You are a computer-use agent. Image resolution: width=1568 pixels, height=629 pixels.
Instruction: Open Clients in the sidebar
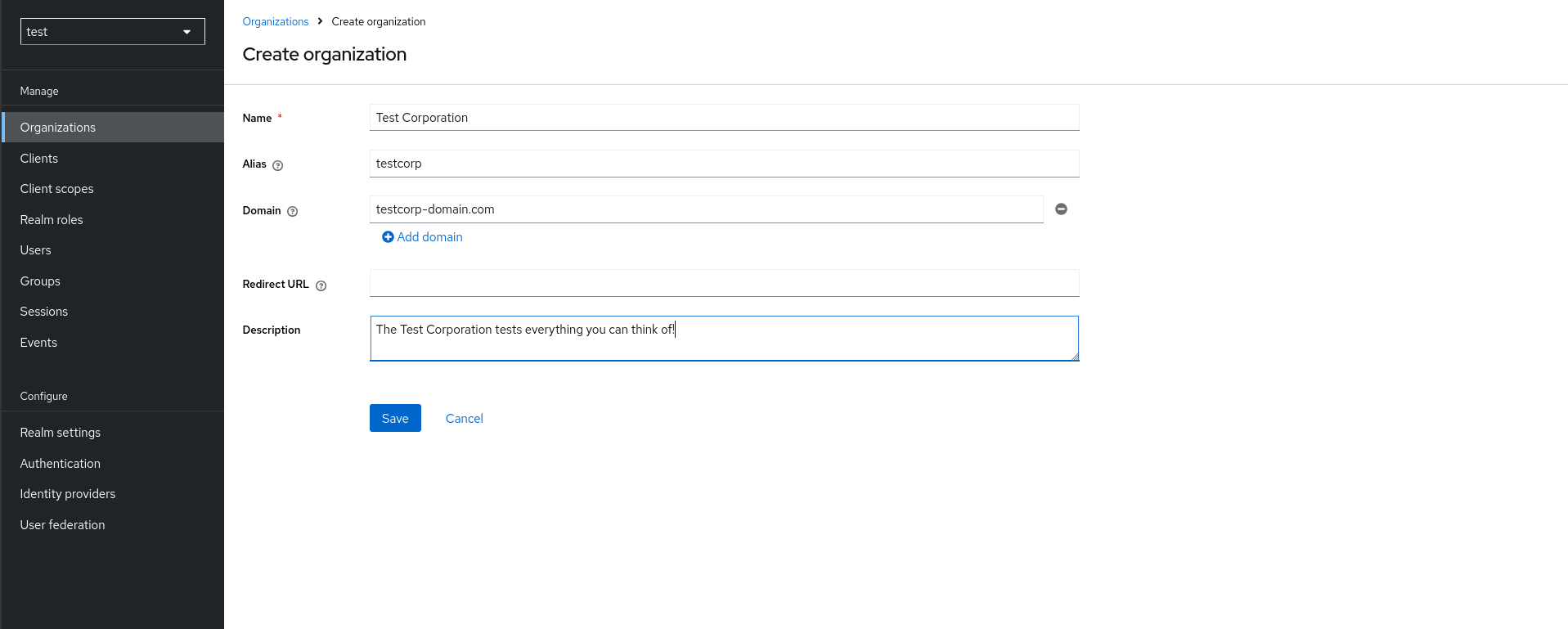[39, 159]
